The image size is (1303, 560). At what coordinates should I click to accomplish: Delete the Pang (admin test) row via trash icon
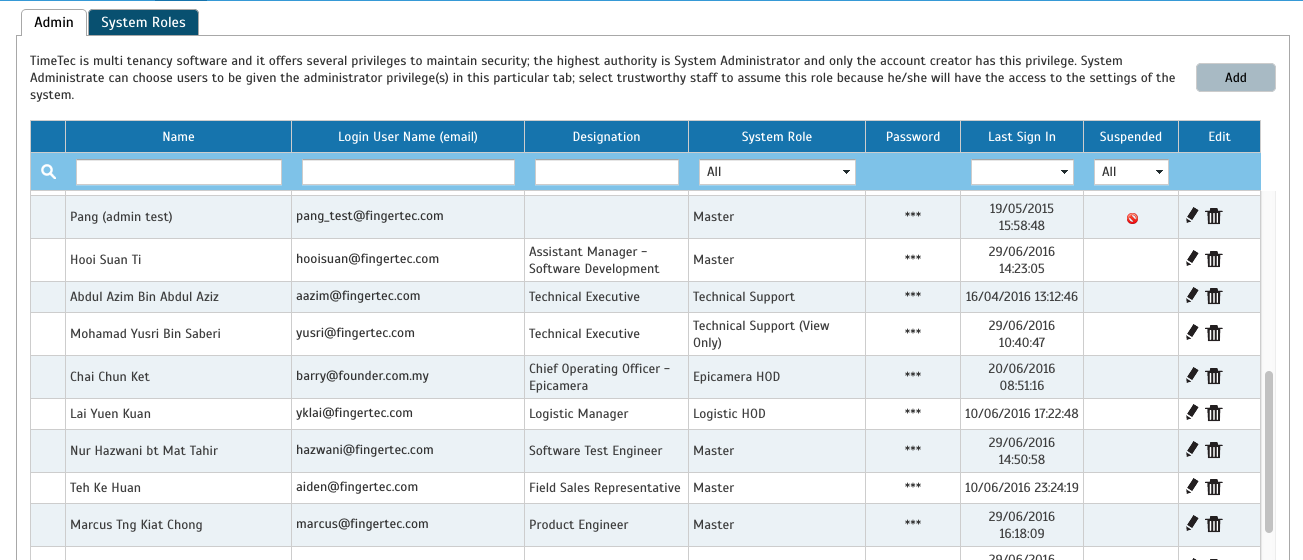(x=1214, y=216)
